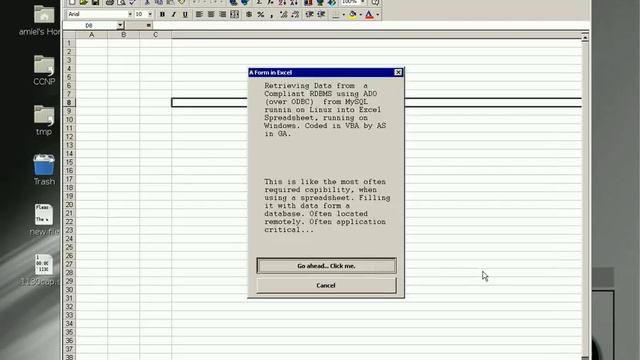The image size is (640, 360).
Task: Select column C header
Action: (155, 35)
